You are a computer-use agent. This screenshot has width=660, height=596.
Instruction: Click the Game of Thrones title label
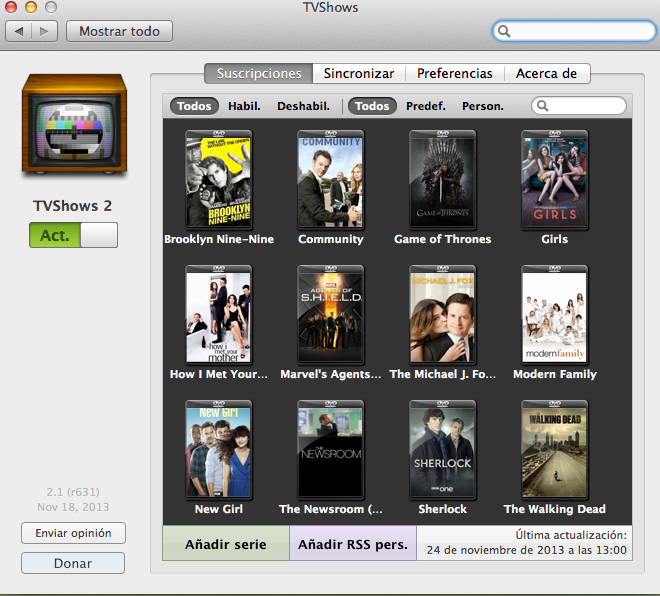point(442,239)
